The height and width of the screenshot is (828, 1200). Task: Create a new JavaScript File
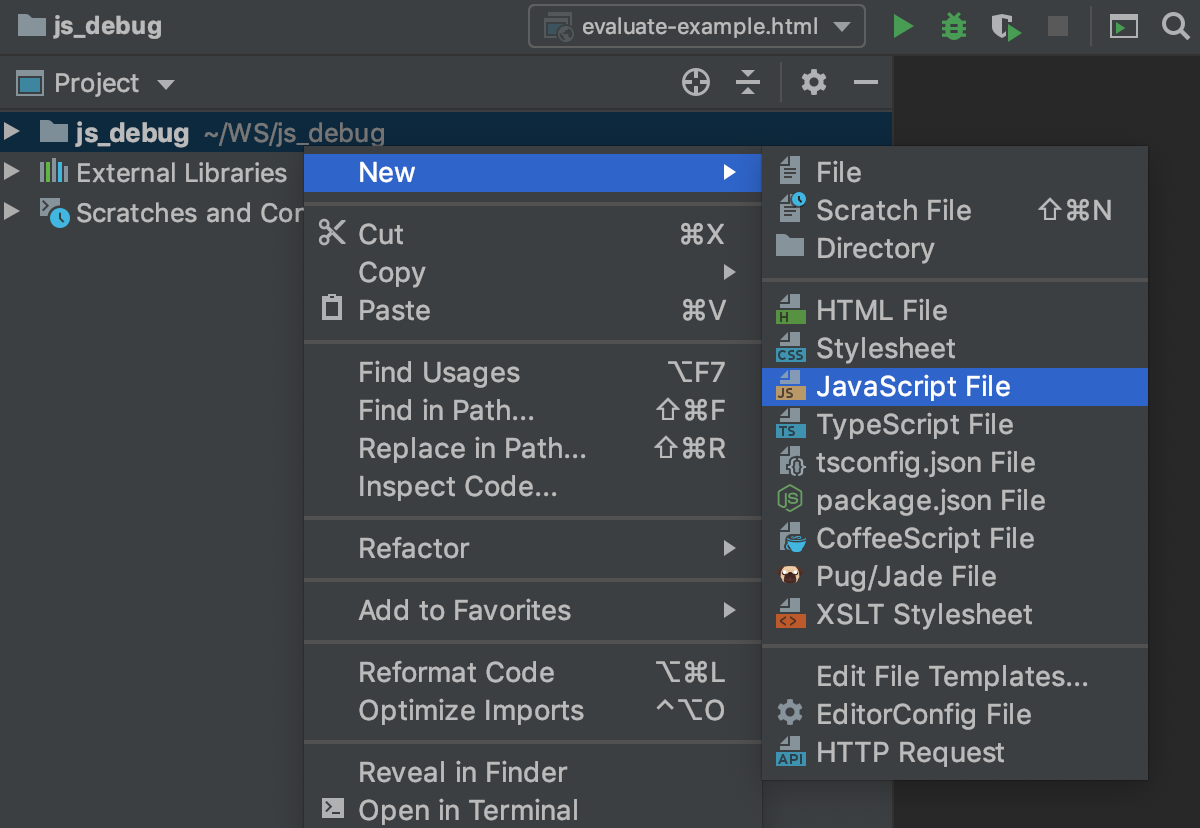tap(955, 387)
